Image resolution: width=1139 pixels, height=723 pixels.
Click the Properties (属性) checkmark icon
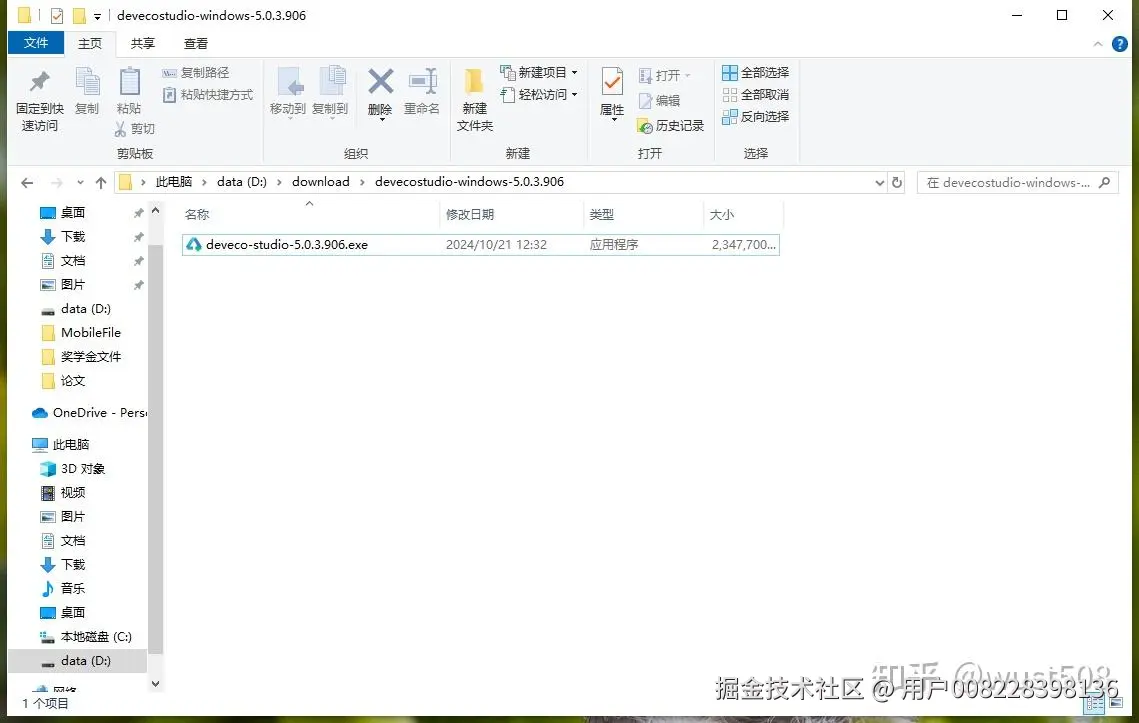pos(612,82)
